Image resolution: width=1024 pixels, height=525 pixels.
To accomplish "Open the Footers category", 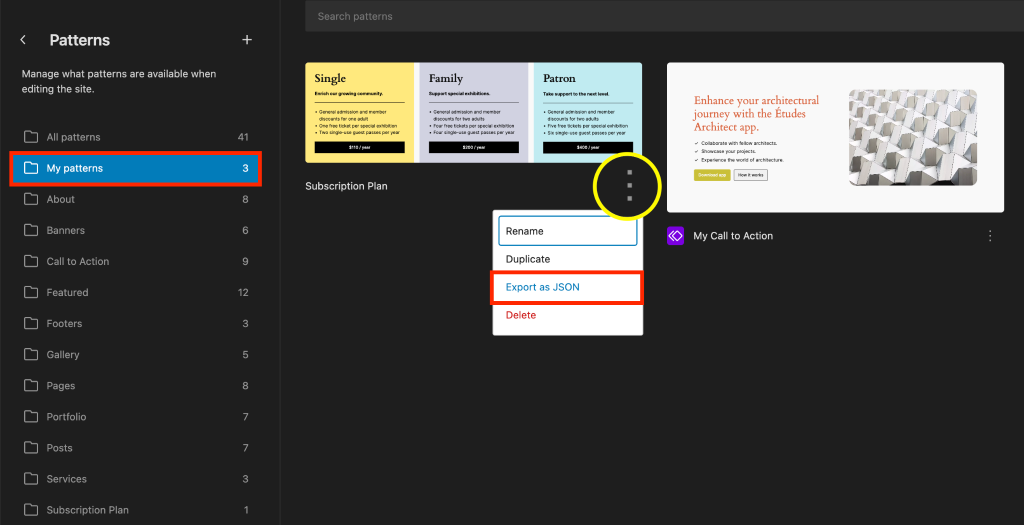I will (136, 323).
